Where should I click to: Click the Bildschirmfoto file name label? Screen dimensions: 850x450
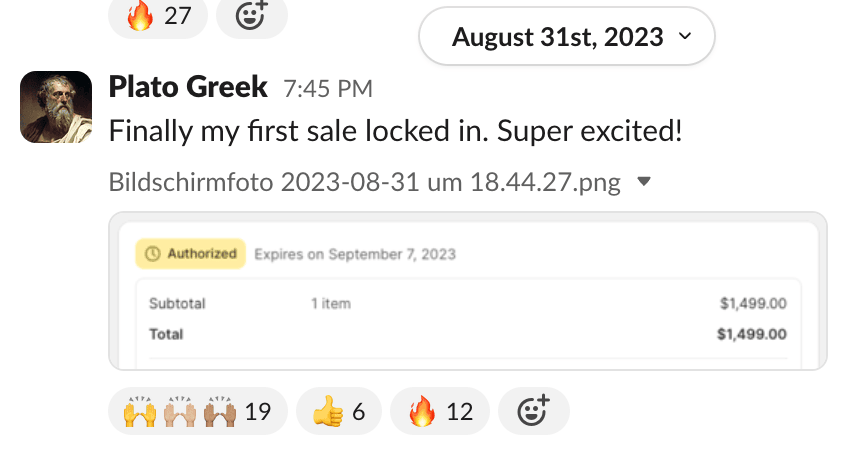click(365, 183)
